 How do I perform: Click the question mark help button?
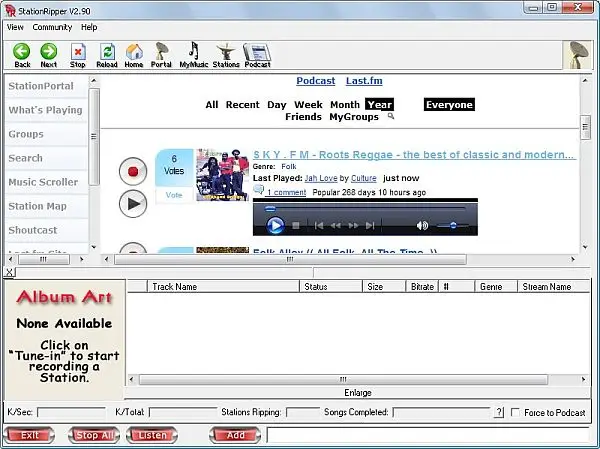point(499,412)
